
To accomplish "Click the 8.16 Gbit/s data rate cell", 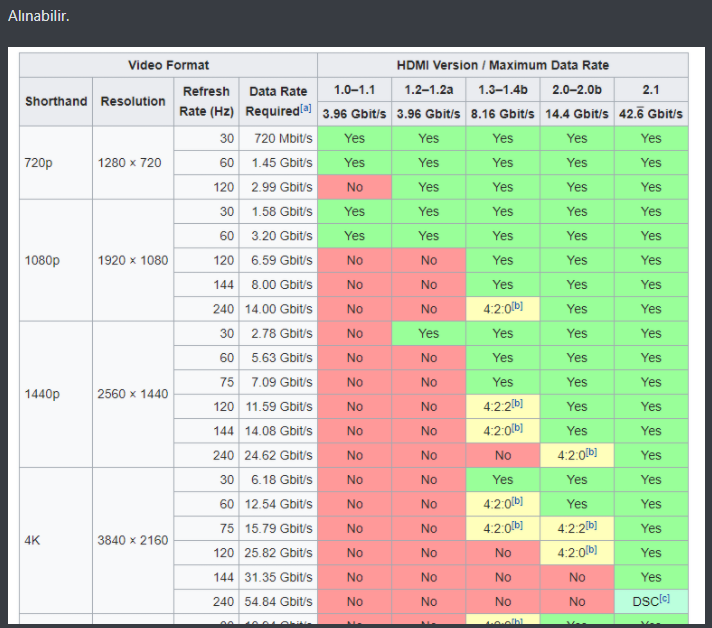I will (x=503, y=114).
